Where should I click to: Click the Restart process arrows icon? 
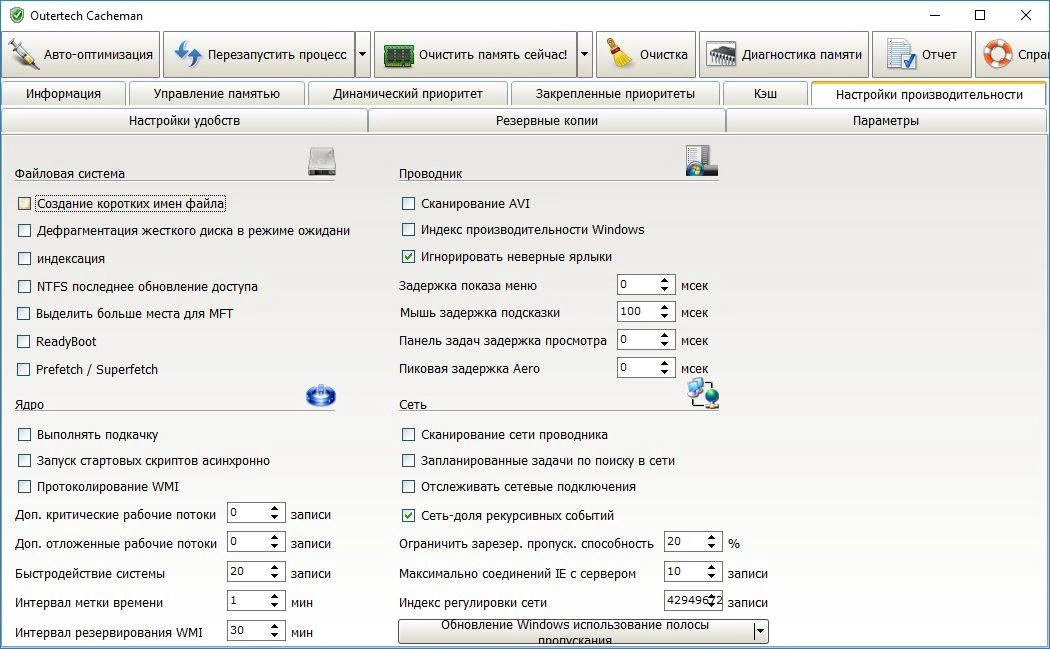(188, 54)
